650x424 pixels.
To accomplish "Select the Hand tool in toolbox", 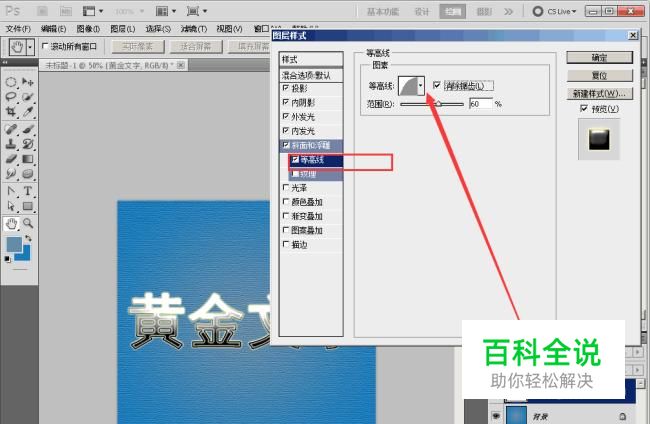I will click(x=11, y=223).
